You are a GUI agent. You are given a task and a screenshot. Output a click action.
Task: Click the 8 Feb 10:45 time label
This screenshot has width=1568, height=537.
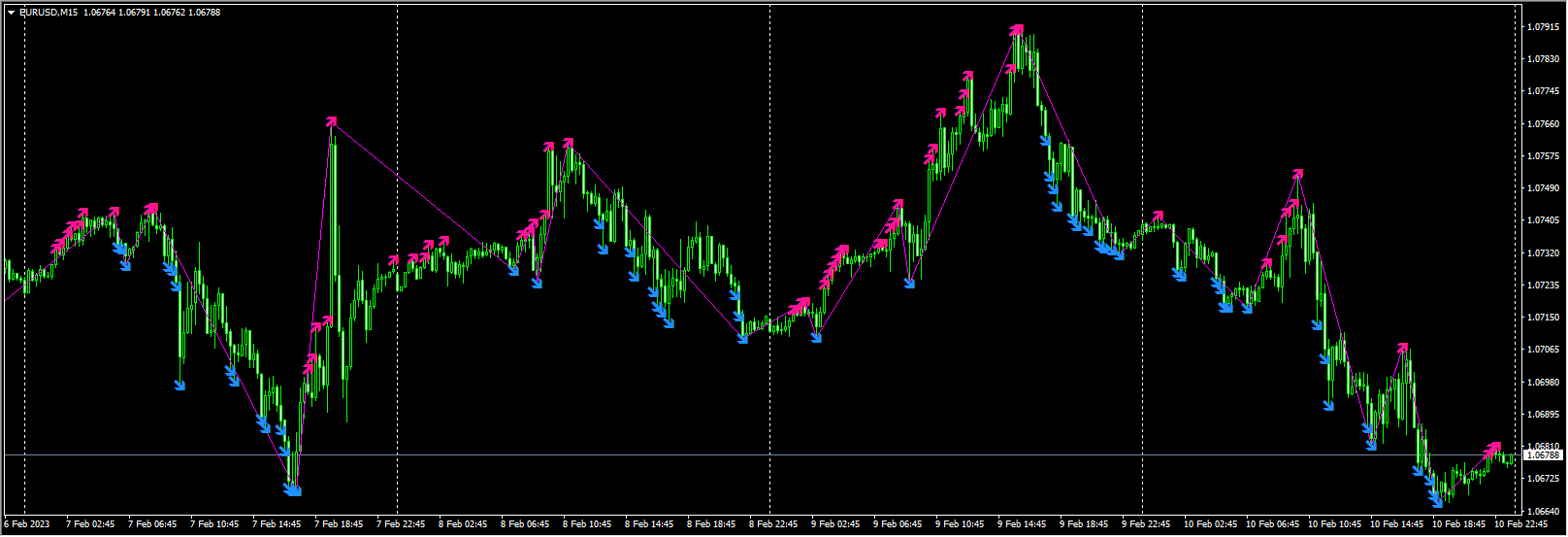coord(587,524)
